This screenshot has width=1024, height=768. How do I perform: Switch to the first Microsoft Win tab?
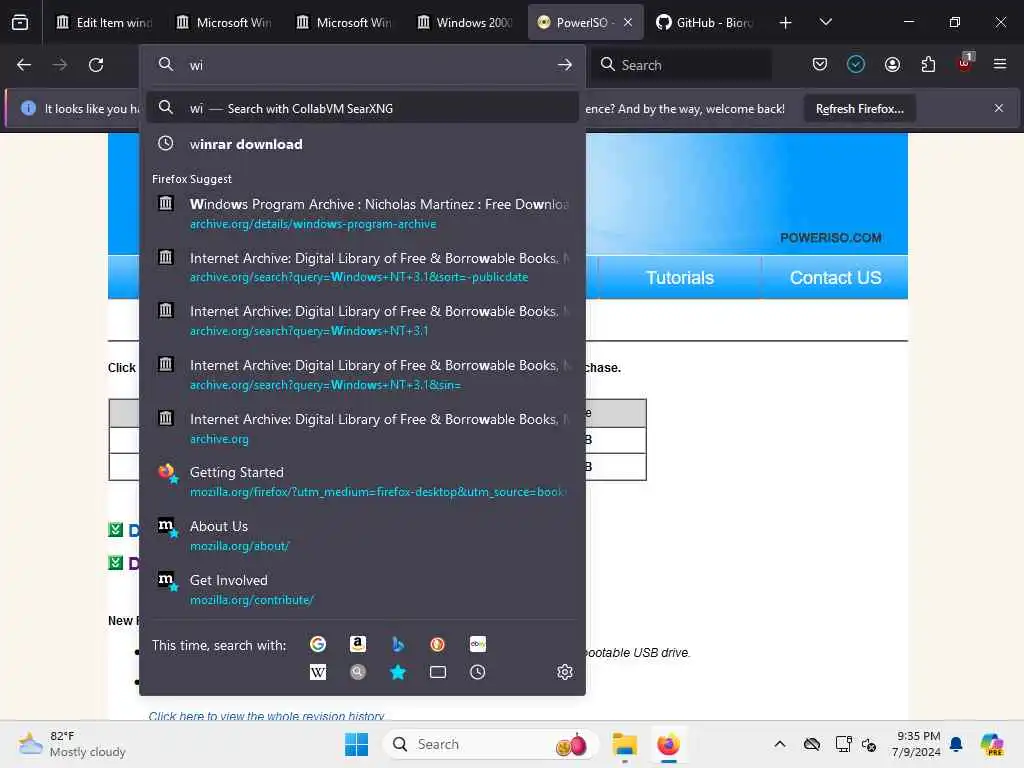click(224, 22)
